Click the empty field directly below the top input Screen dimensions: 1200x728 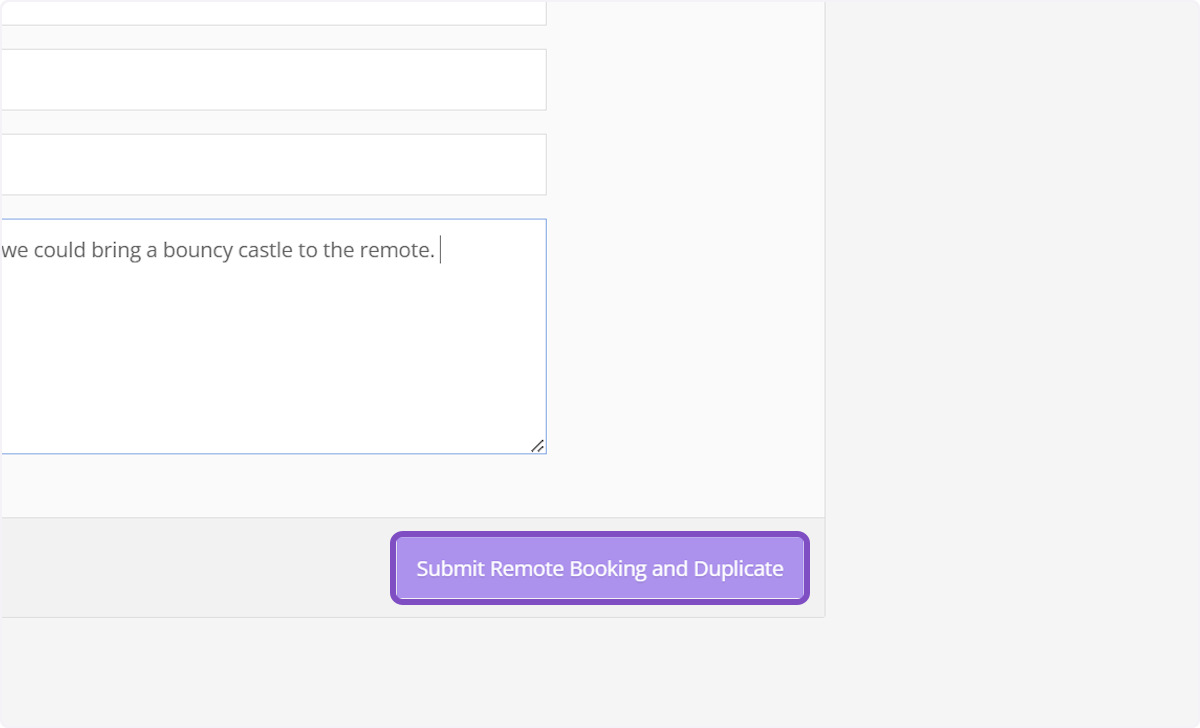click(270, 80)
